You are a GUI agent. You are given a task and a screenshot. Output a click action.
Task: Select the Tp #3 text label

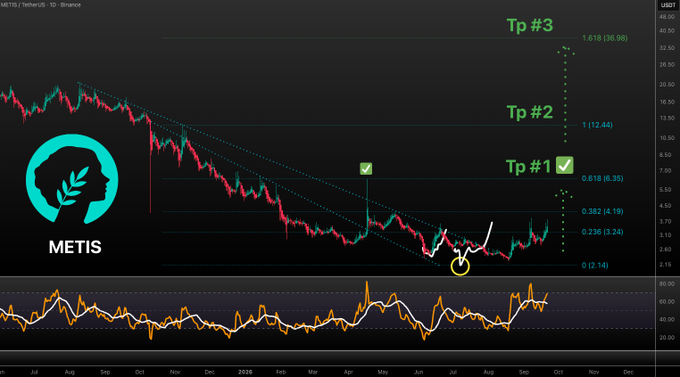coord(530,25)
